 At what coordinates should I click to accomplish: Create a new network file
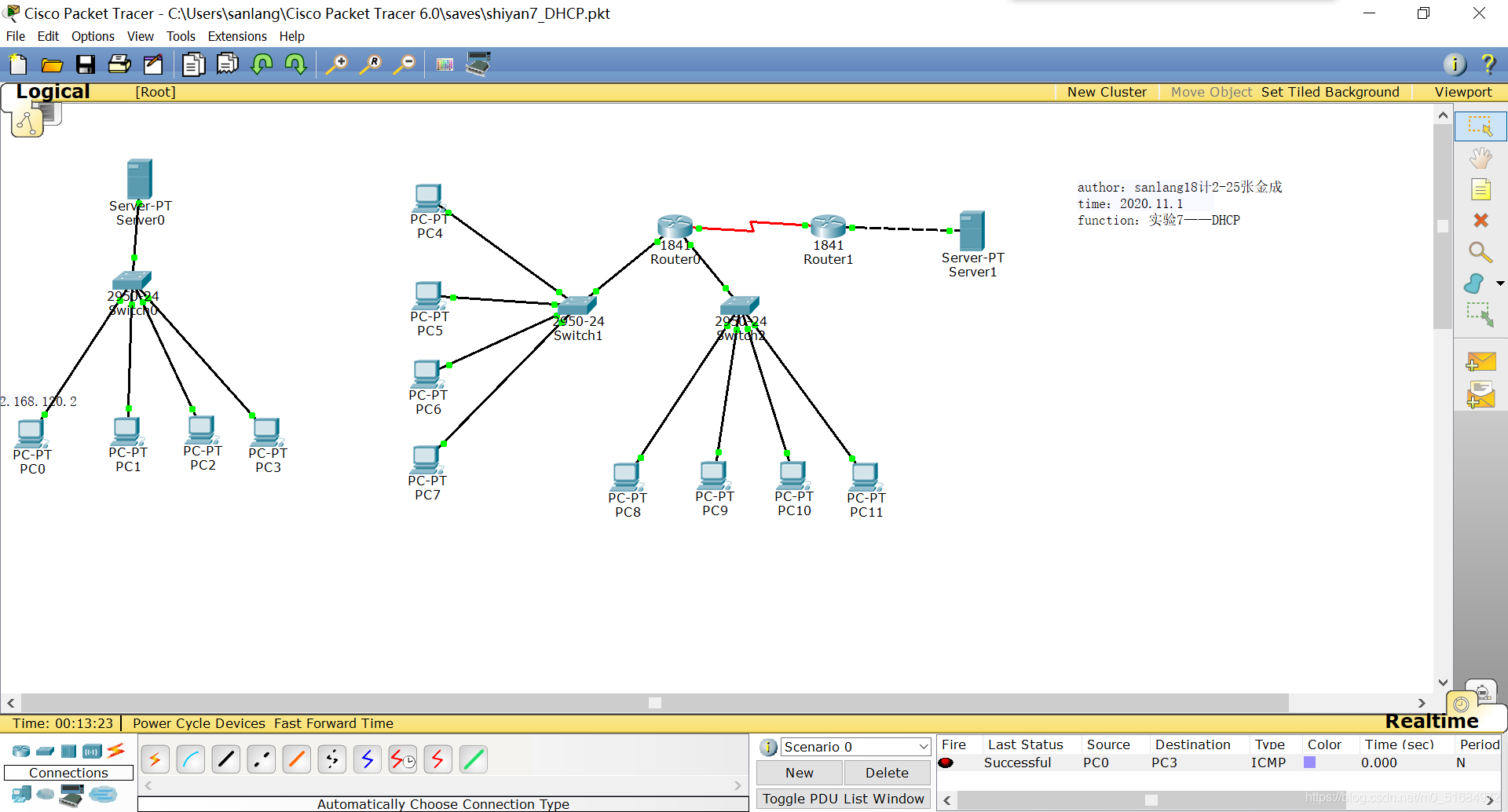[17, 64]
